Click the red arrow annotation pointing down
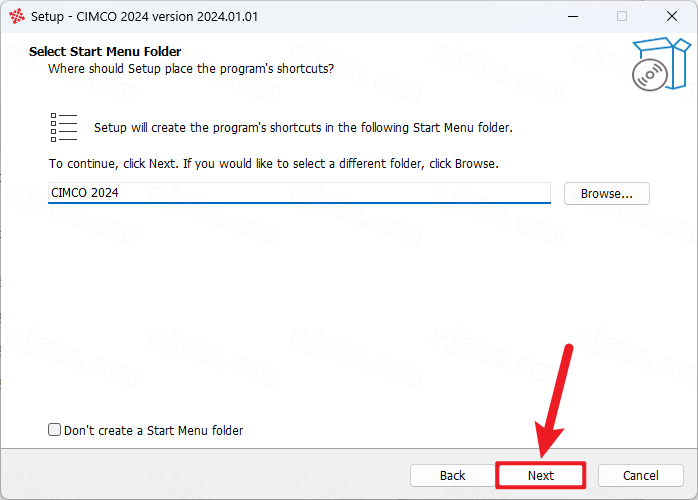 click(x=553, y=401)
